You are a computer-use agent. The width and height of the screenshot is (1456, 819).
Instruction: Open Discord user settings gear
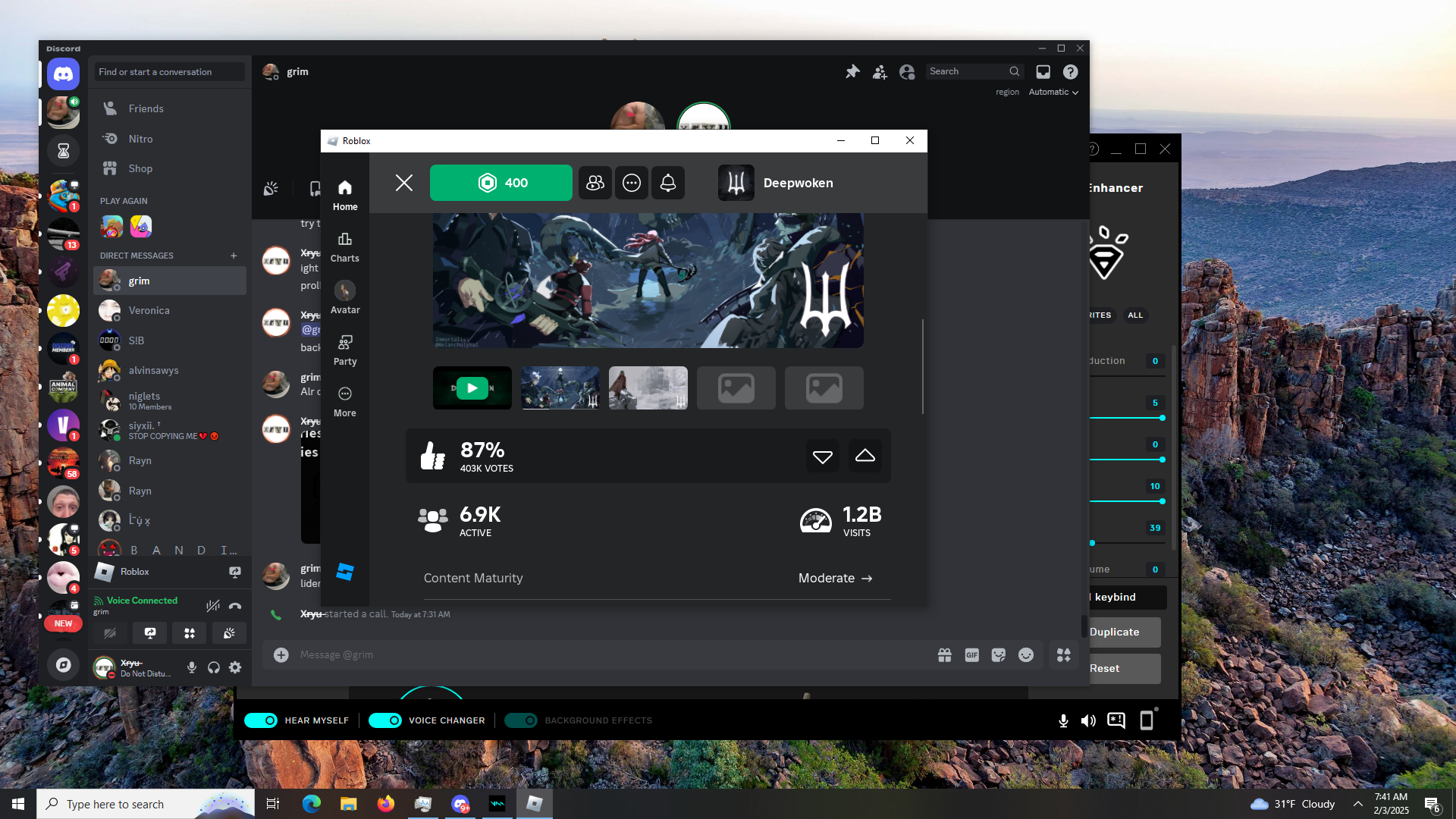(235, 667)
